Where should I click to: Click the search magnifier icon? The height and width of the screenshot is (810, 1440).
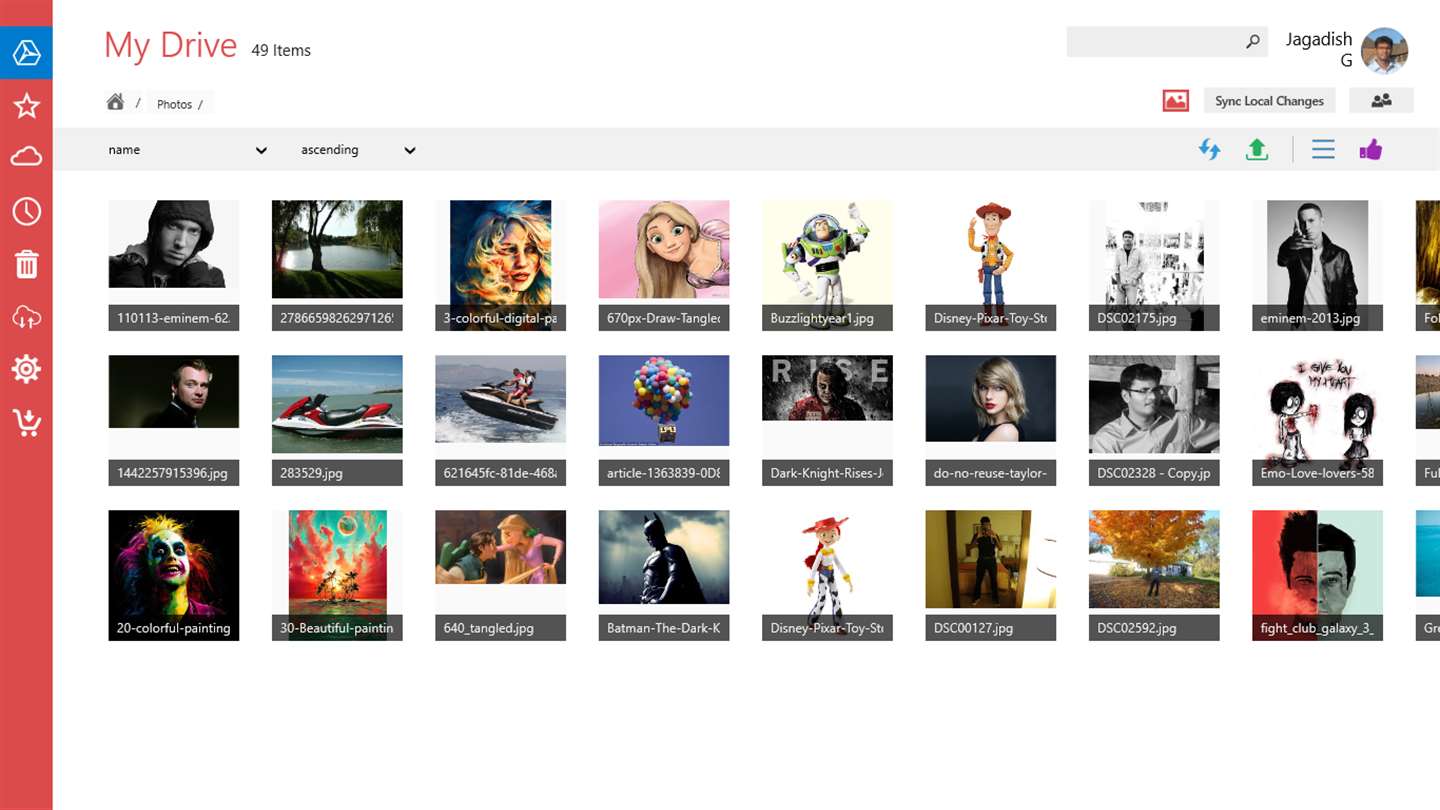point(1252,41)
